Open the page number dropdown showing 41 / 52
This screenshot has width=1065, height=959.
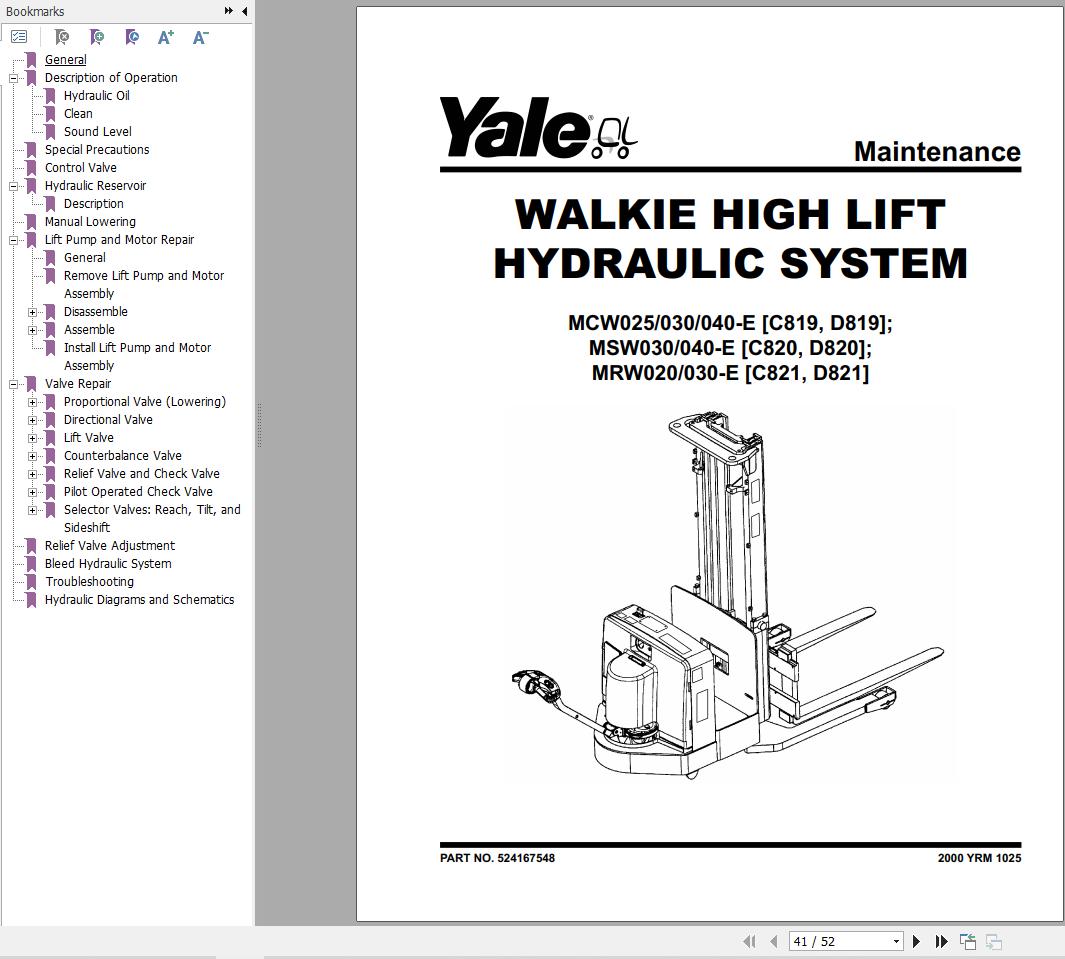point(896,941)
